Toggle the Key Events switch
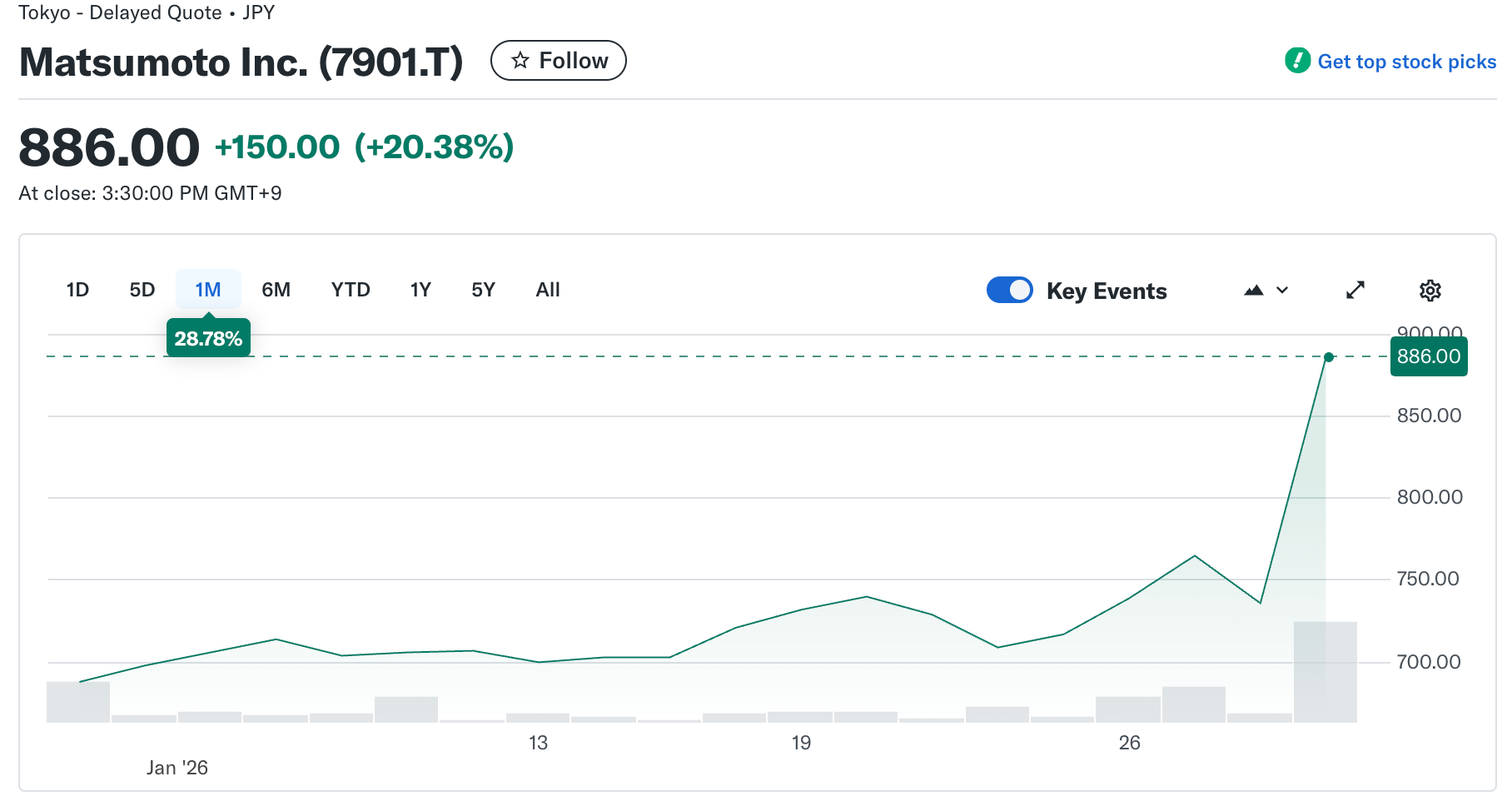The height and width of the screenshot is (811, 1512). click(x=1009, y=291)
